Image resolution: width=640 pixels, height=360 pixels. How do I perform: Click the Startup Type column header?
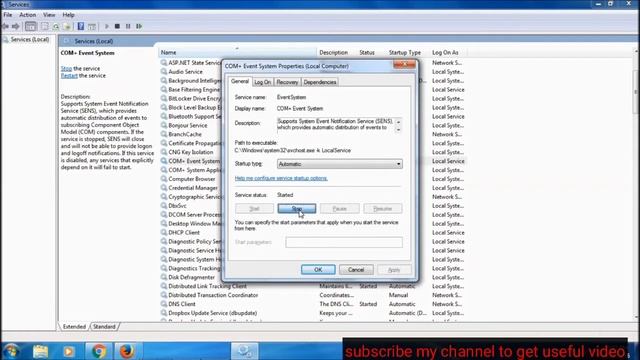coord(408,53)
